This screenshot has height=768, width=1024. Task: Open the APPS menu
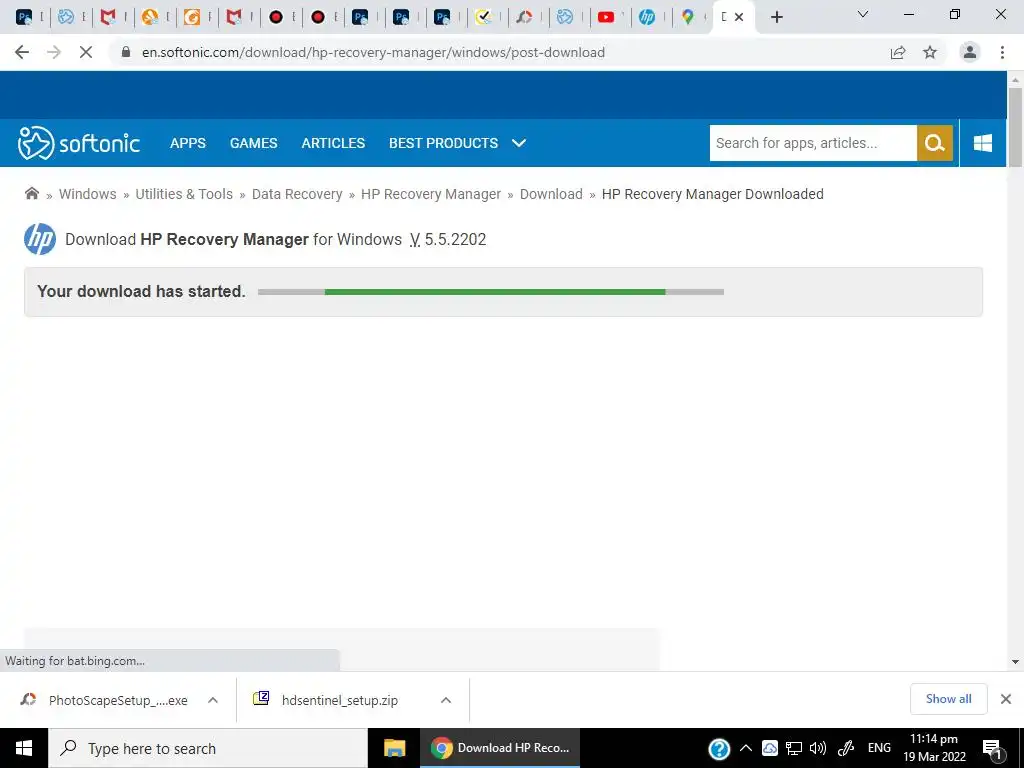pos(187,143)
